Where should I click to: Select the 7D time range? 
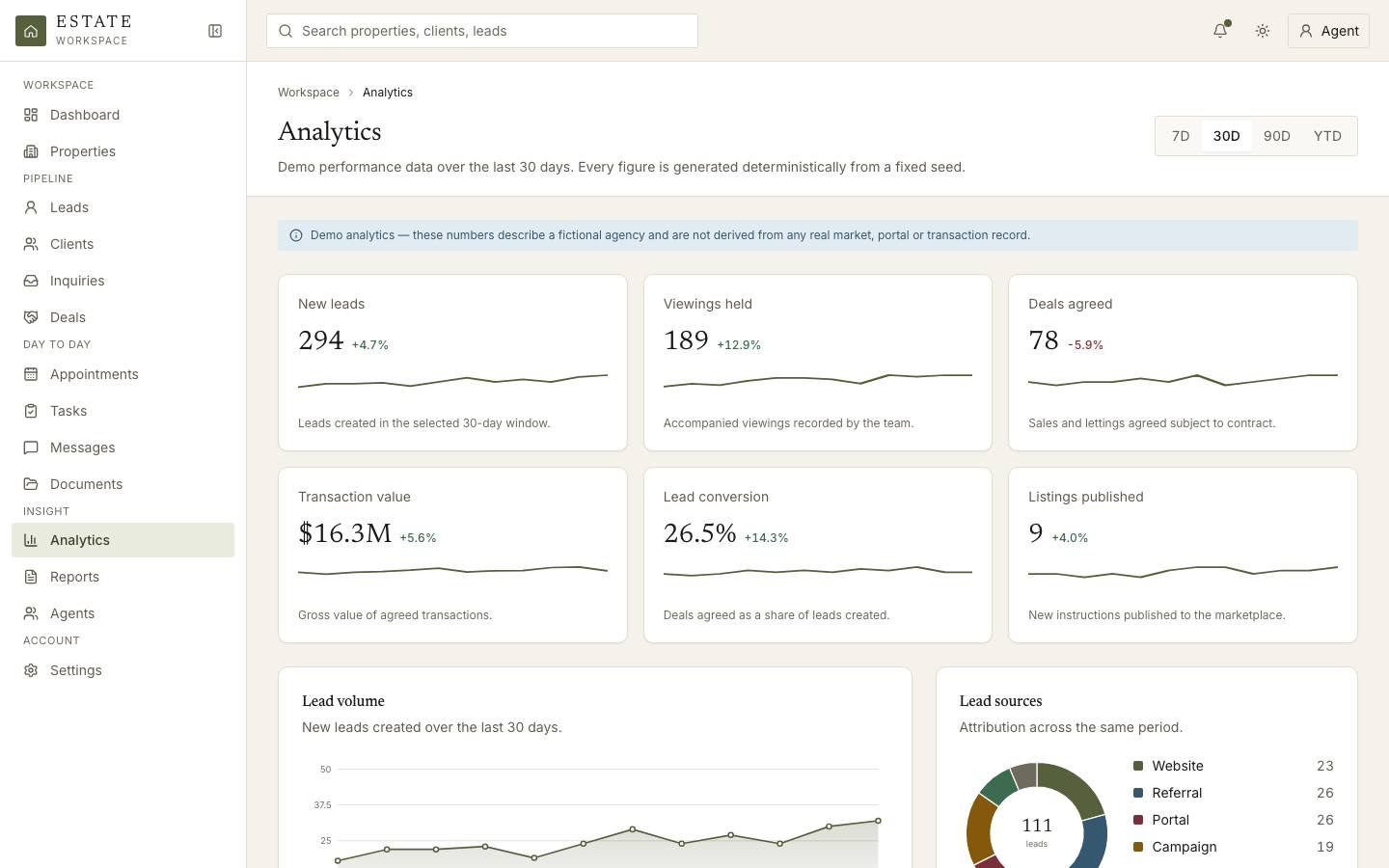(x=1181, y=136)
